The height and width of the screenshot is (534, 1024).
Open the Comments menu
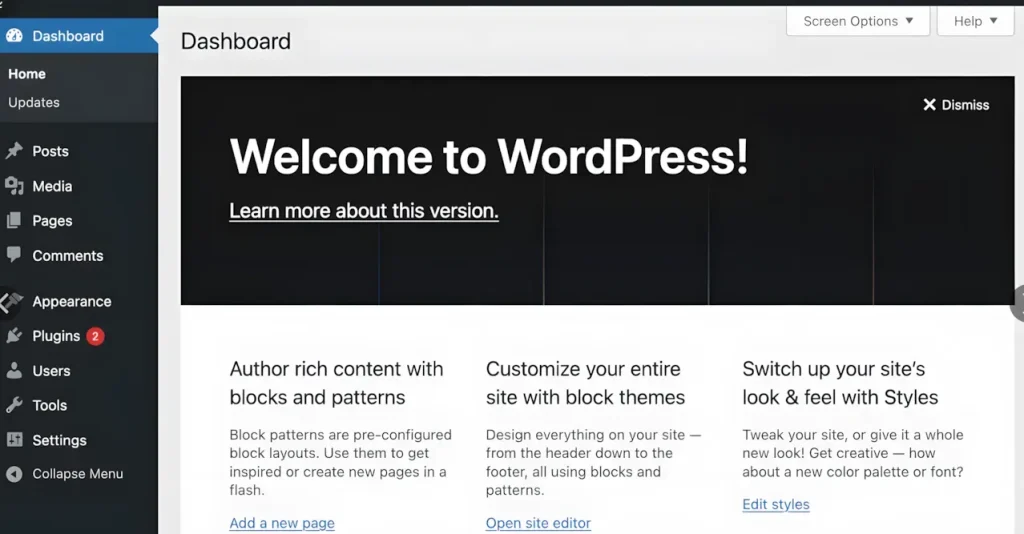pyautogui.click(x=68, y=256)
